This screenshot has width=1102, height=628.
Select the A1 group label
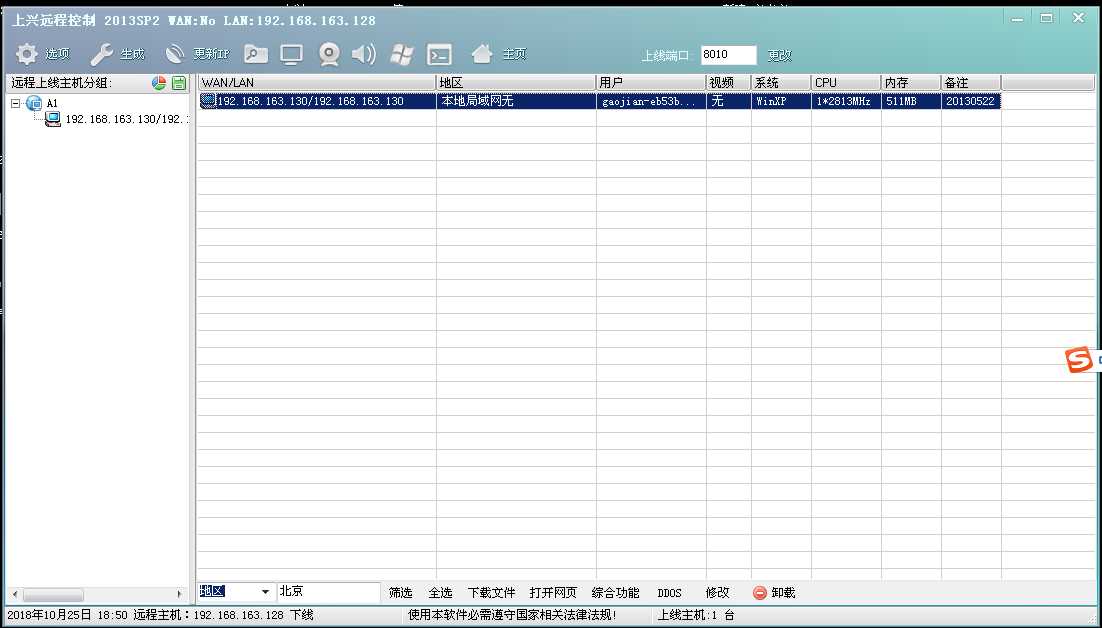(52, 103)
